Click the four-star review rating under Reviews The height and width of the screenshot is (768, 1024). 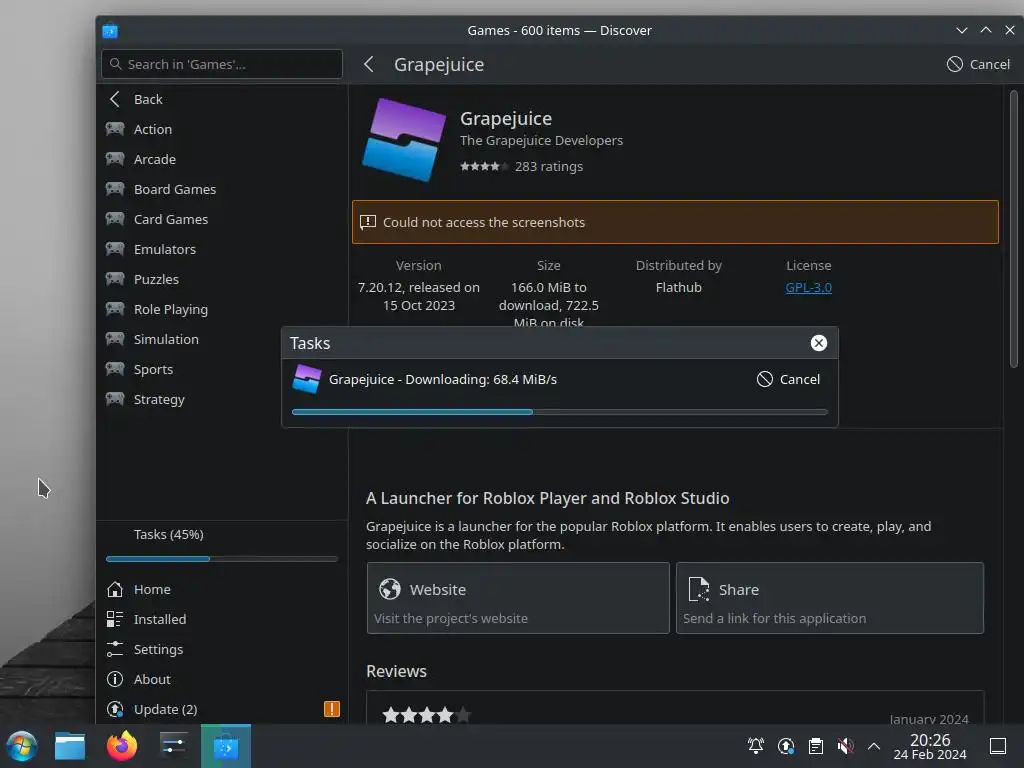click(x=426, y=715)
